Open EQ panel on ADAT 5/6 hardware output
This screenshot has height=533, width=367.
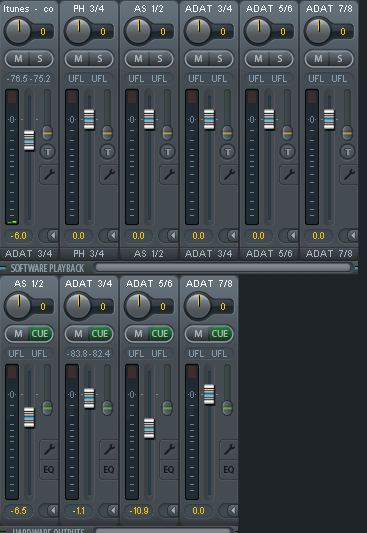point(169,470)
